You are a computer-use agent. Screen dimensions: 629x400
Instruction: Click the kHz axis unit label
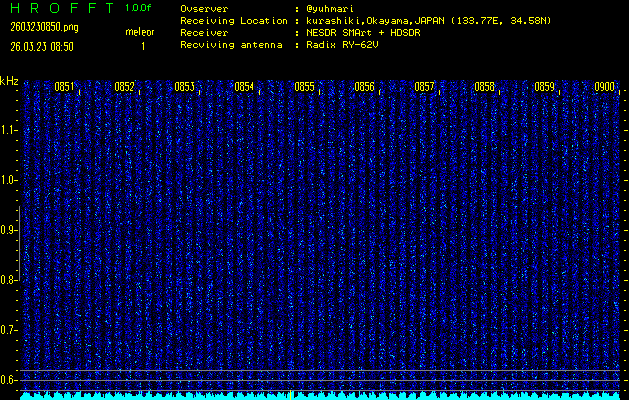9,81
